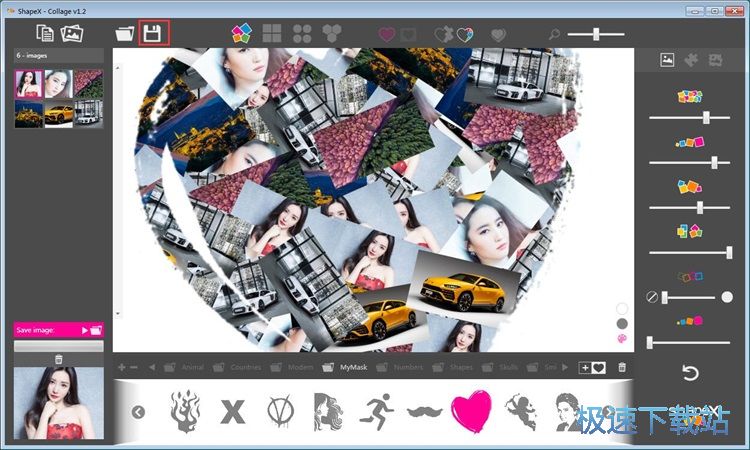The height and width of the screenshot is (450, 750).
Task: Open the Animal mask category
Action: point(184,367)
